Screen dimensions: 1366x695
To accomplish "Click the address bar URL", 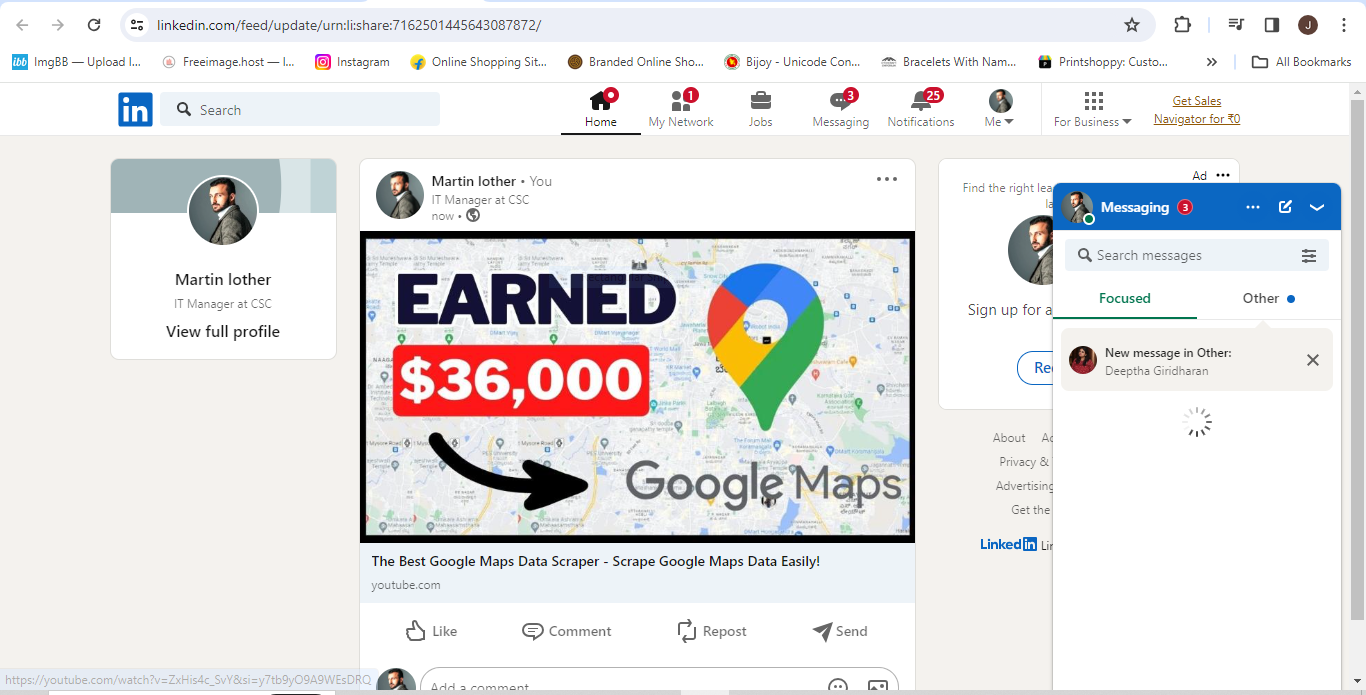I will pyautogui.click(x=349, y=25).
